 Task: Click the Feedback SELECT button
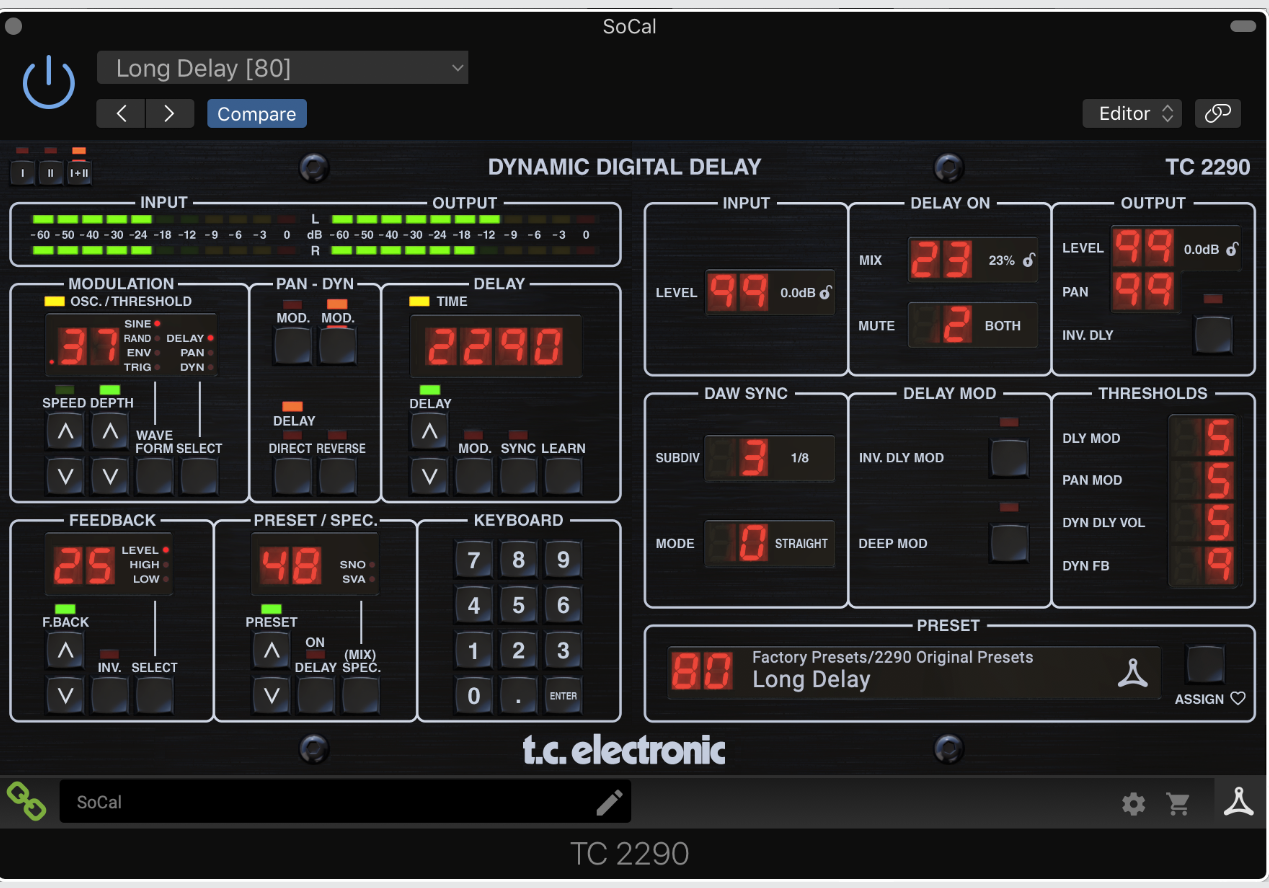click(x=154, y=695)
